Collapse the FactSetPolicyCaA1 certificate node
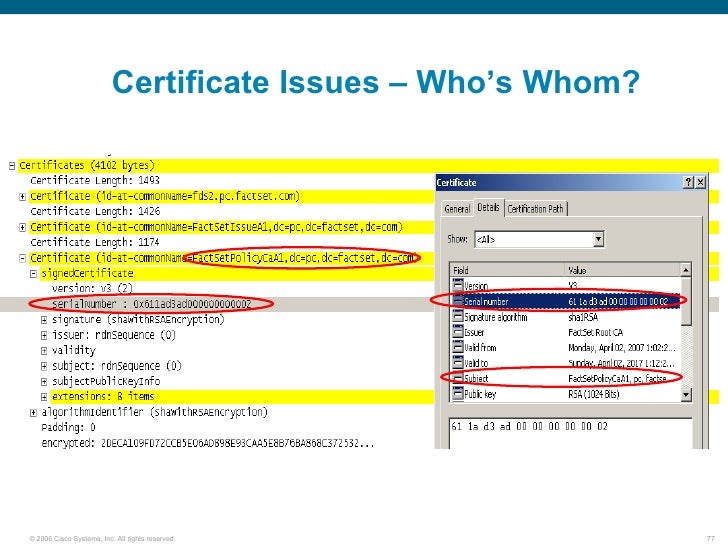The image size is (728, 546). [22, 258]
